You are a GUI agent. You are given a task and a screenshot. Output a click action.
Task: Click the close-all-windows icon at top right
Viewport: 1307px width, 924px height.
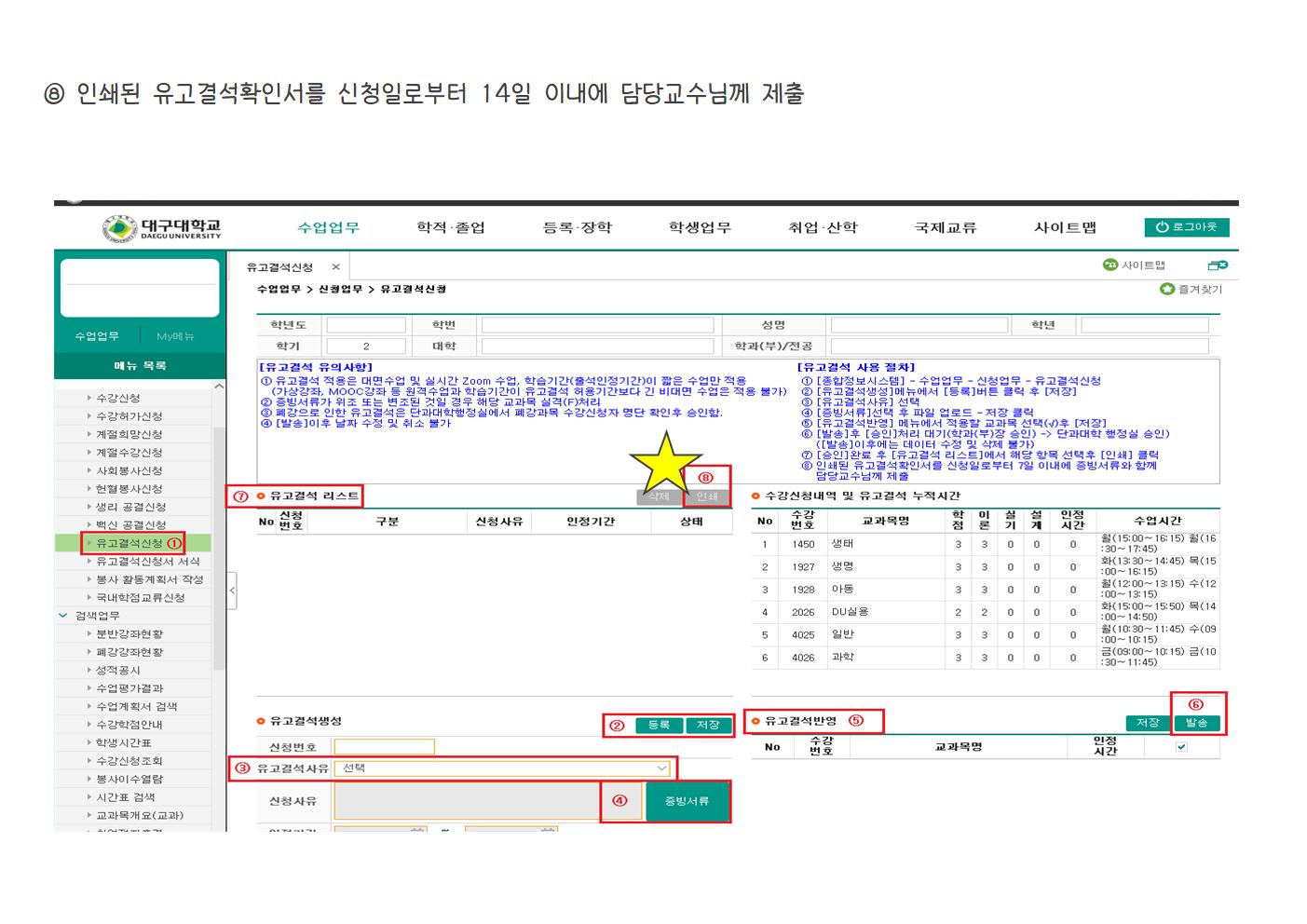pos(1217,265)
